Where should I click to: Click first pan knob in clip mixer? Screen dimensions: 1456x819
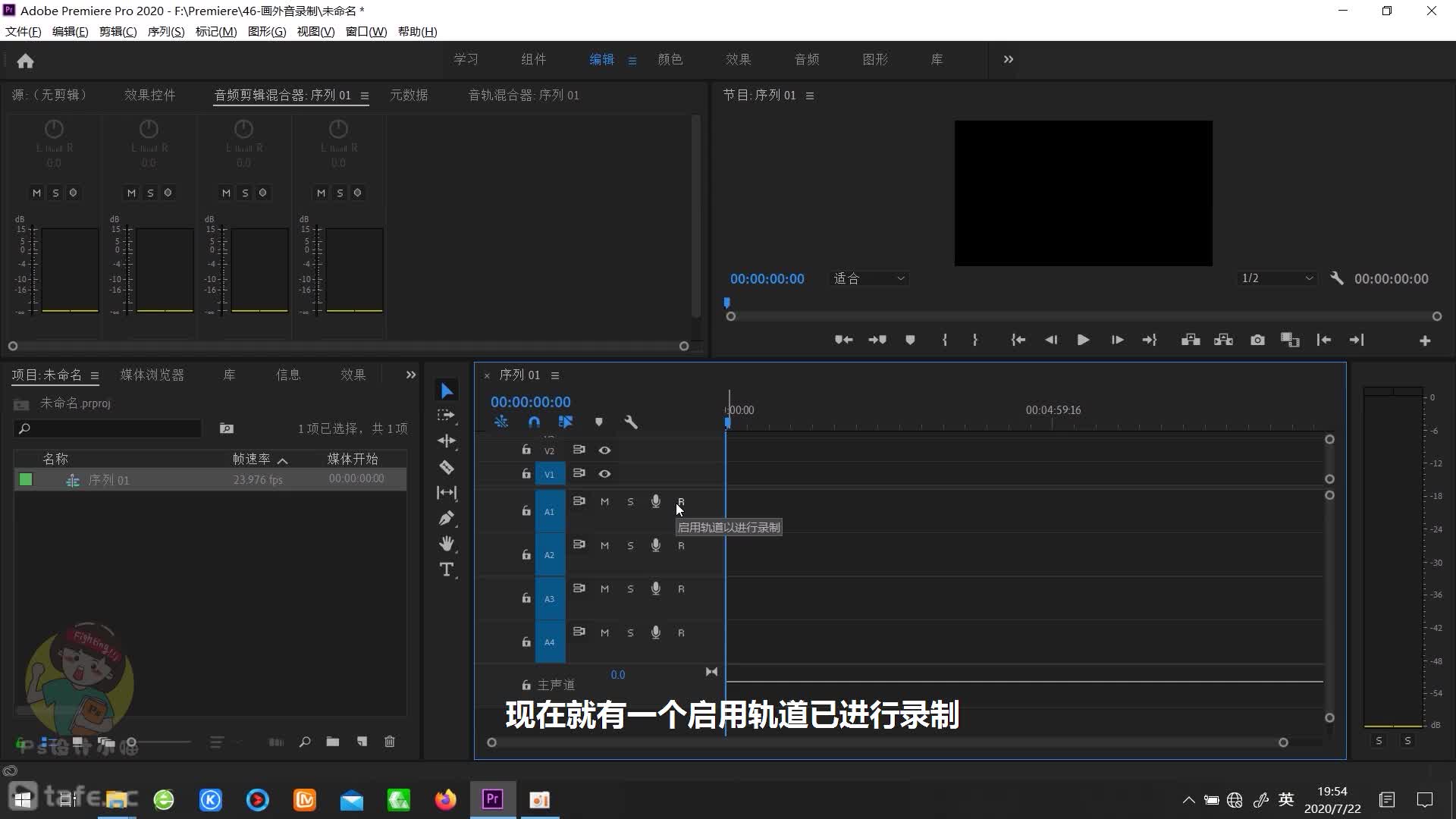54,129
